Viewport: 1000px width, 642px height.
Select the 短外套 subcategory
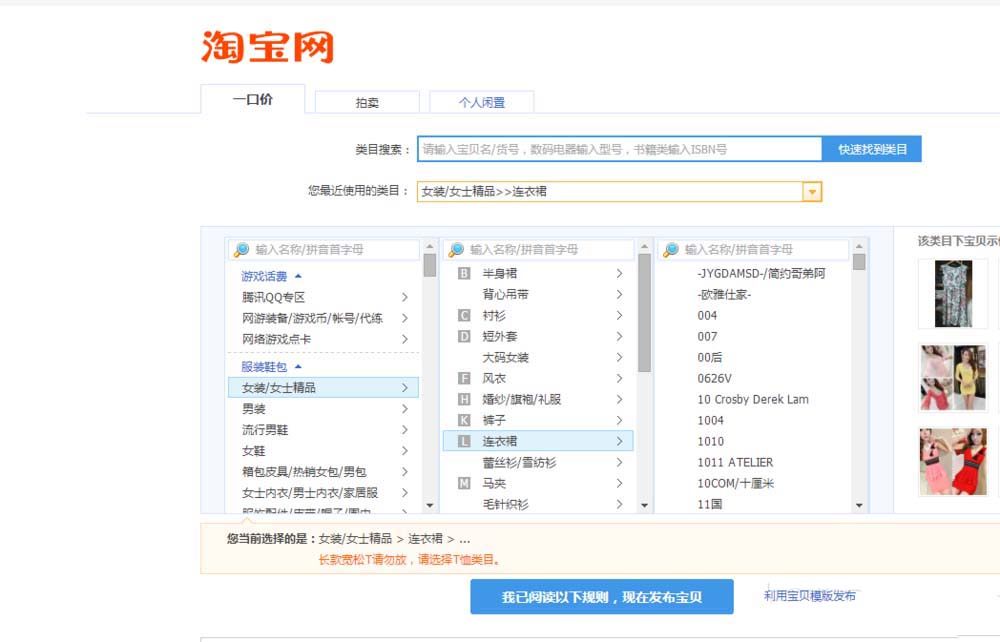[538, 337]
